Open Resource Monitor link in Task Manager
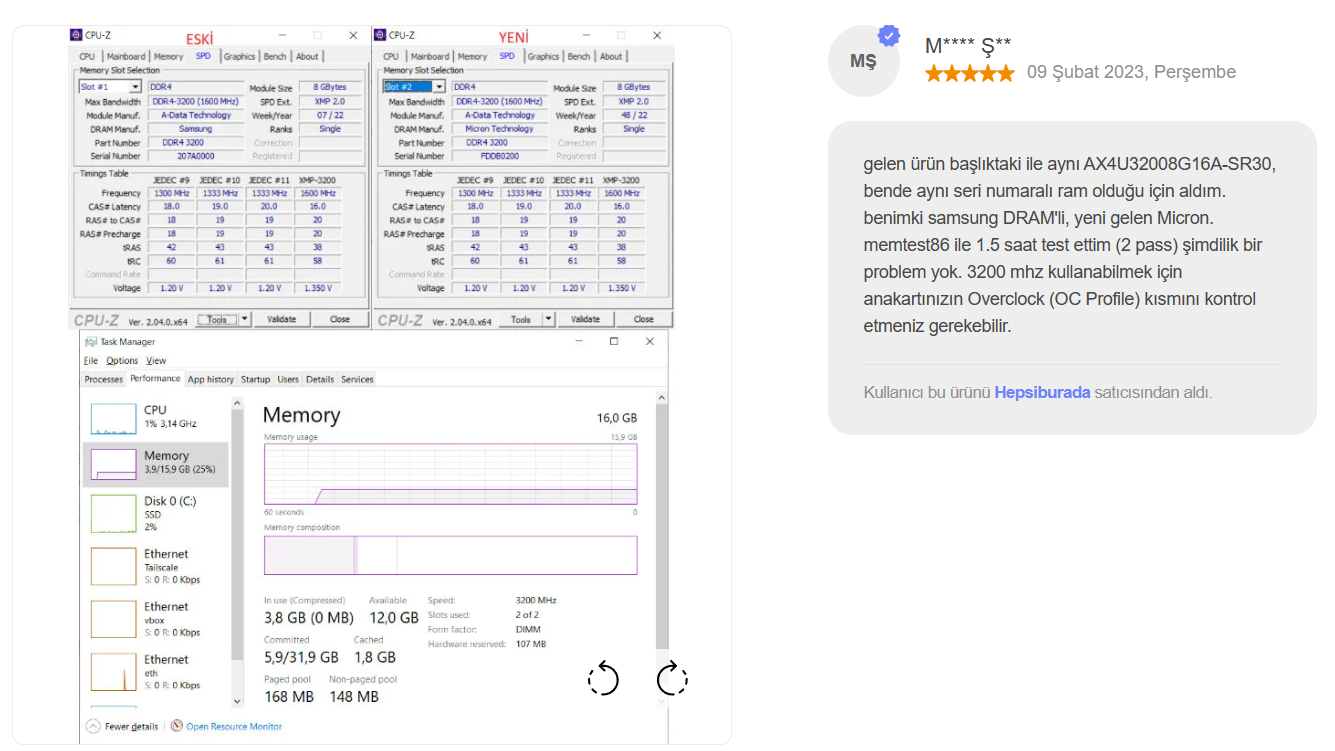The width and height of the screenshot is (1335, 751). (234, 727)
